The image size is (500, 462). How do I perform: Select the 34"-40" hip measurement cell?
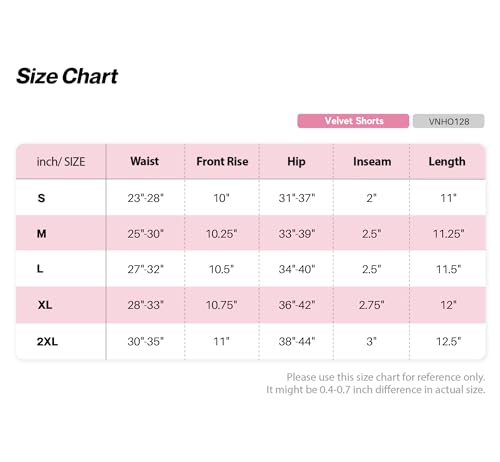point(297,269)
